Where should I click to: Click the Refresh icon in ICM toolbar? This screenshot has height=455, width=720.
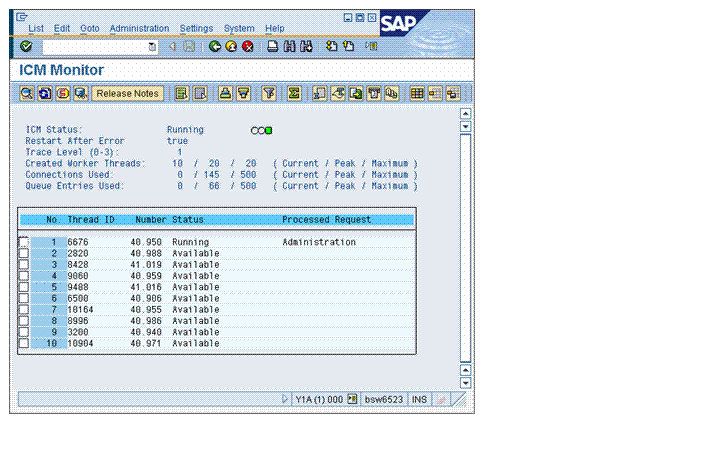pos(45,94)
